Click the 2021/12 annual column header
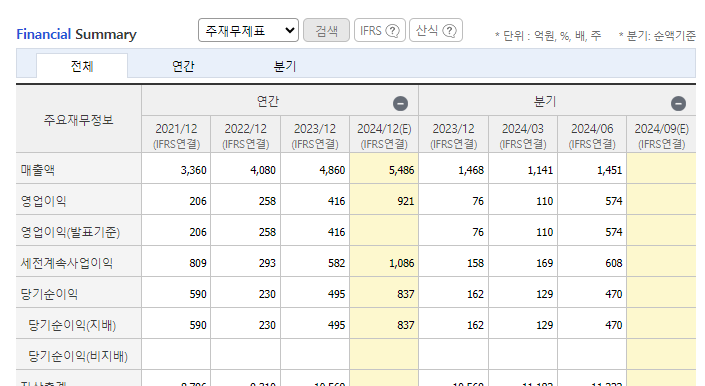705x386 pixels. [176, 134]
